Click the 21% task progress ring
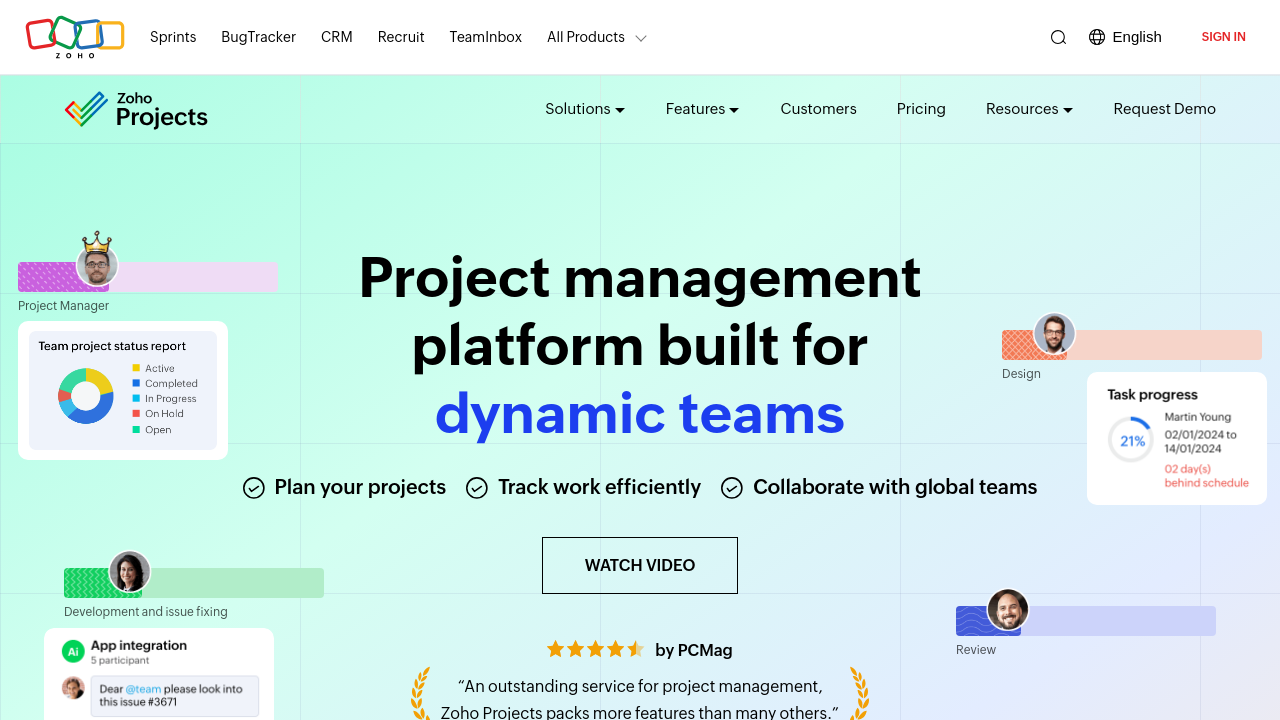Viewport: 1280px width, 720px height. coord(1131,440)
